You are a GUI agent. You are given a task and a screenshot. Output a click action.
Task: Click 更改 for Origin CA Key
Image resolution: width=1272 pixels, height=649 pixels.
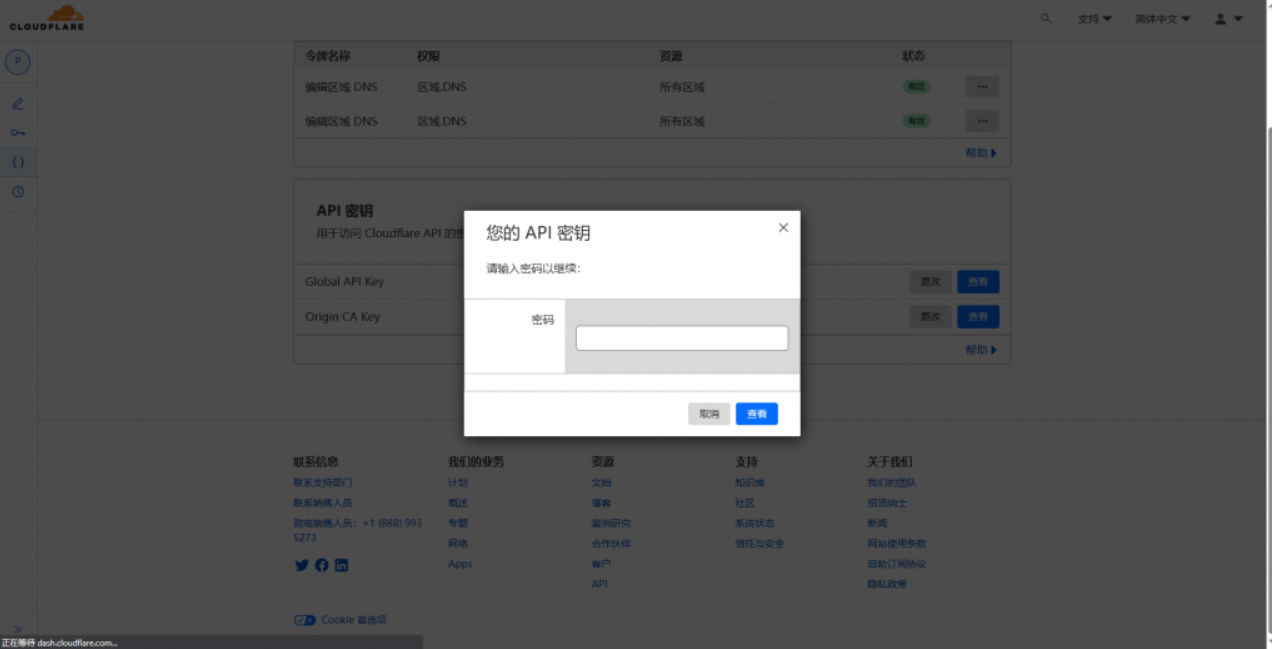[930, 317]
